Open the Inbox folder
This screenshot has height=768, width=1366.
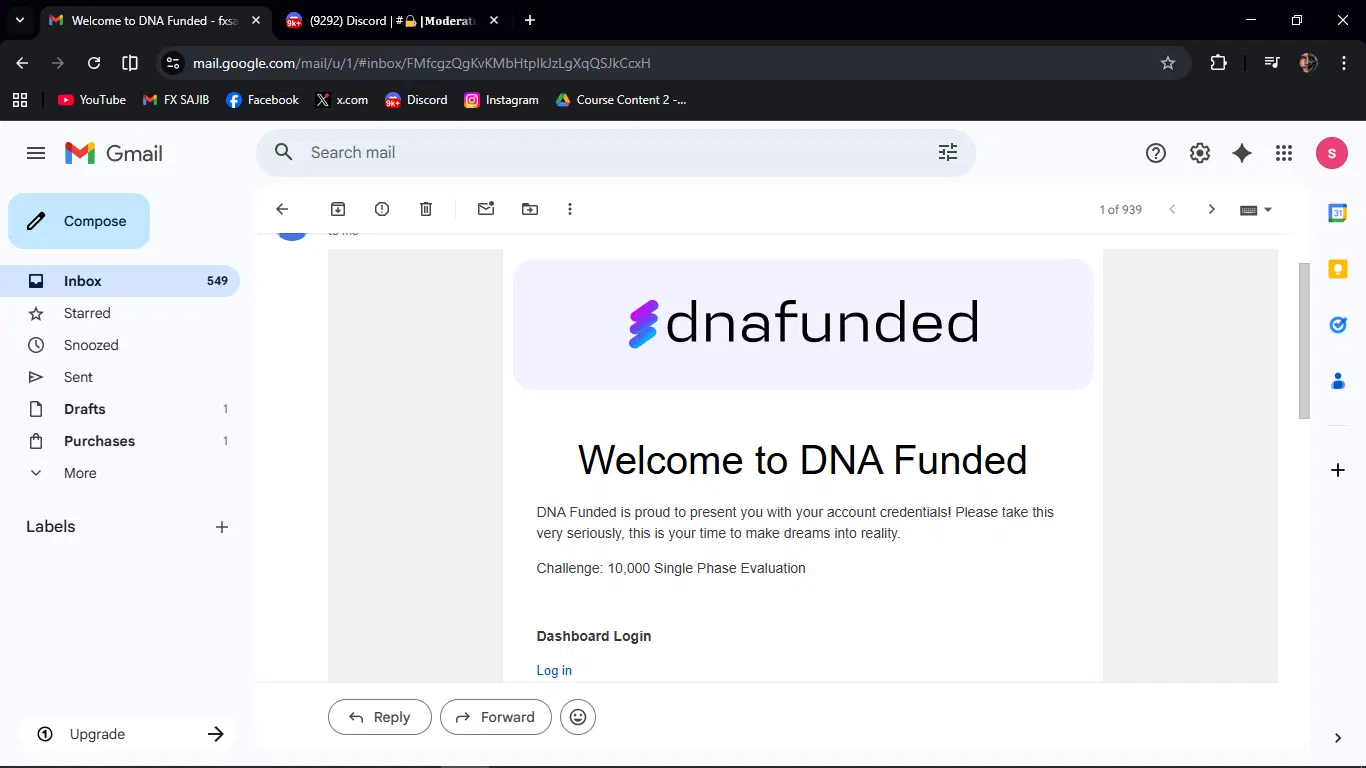point(120,281)
